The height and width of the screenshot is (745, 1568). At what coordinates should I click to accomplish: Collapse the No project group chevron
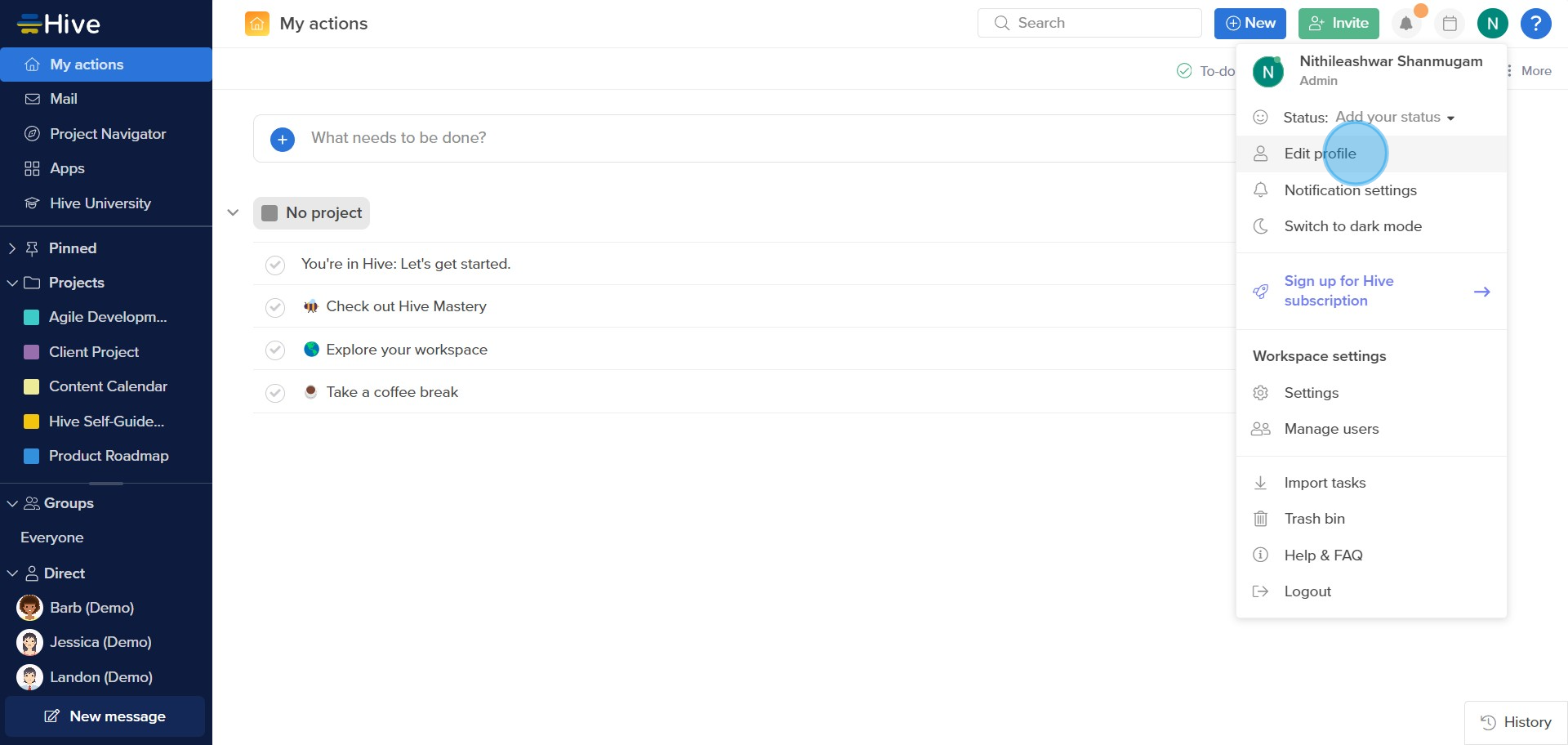point(233,213)
